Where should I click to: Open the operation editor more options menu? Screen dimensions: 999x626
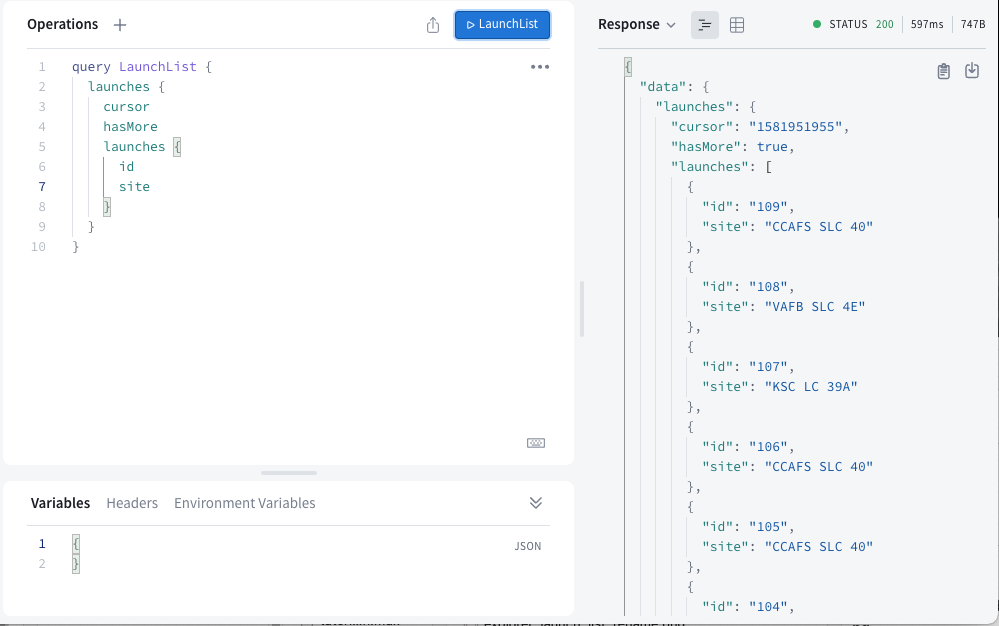coord(540,67)
